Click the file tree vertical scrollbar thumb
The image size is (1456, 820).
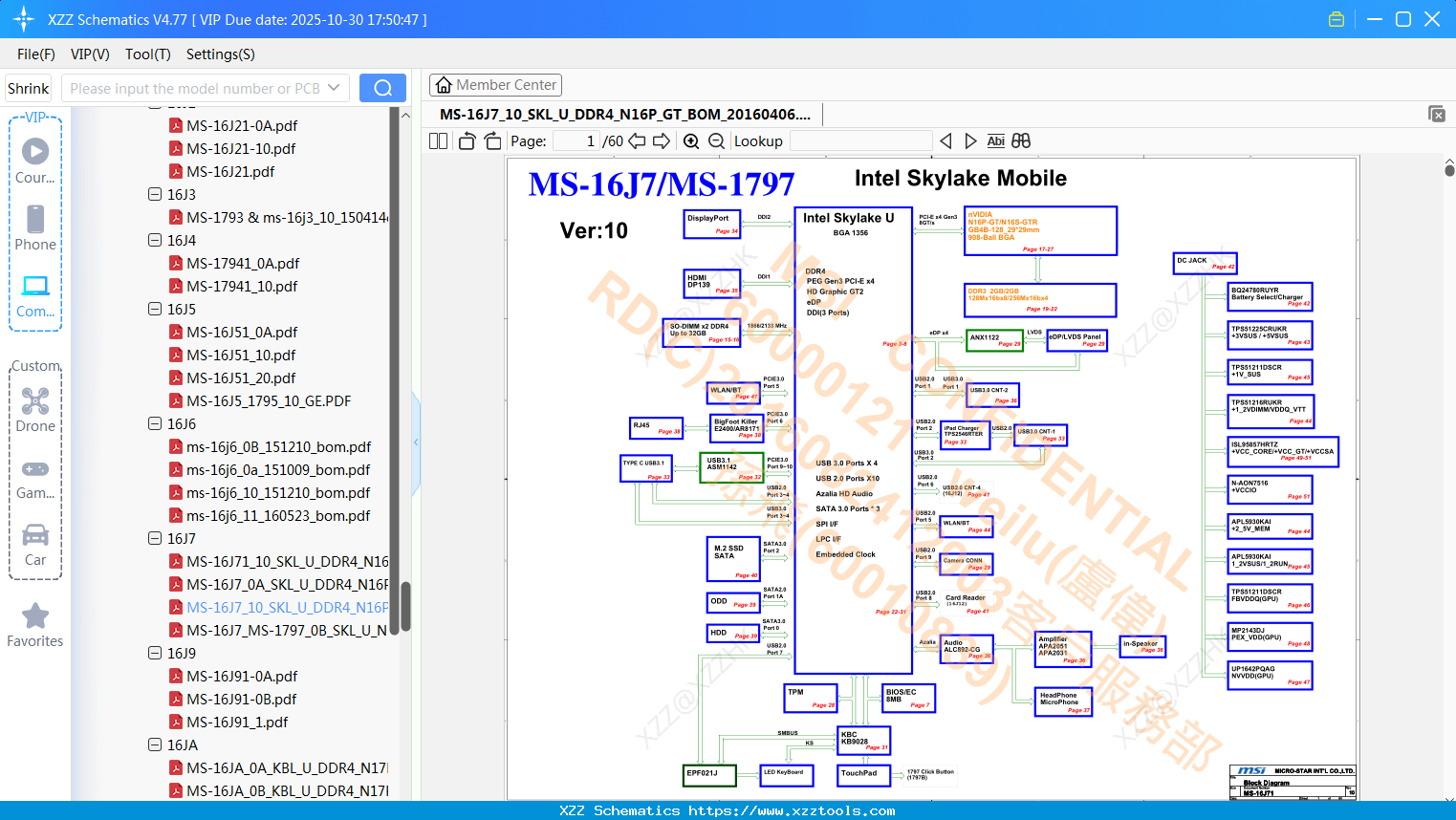click(405, 607)
